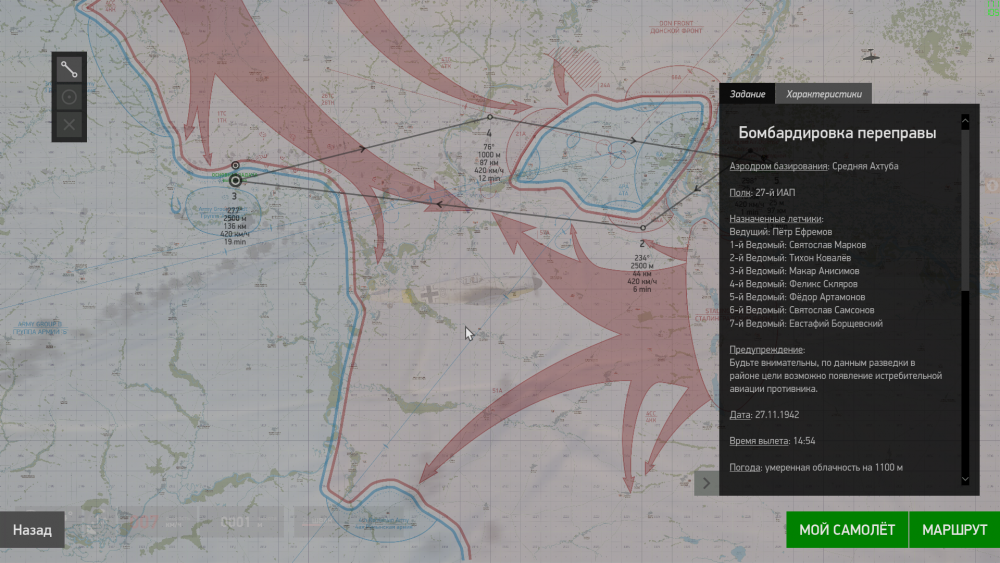Select pilot 2-й Ведомый: Тихон Ковалёв
Image resolution: width=1000 pixels, height=563 pixels.
click(790, 258)
